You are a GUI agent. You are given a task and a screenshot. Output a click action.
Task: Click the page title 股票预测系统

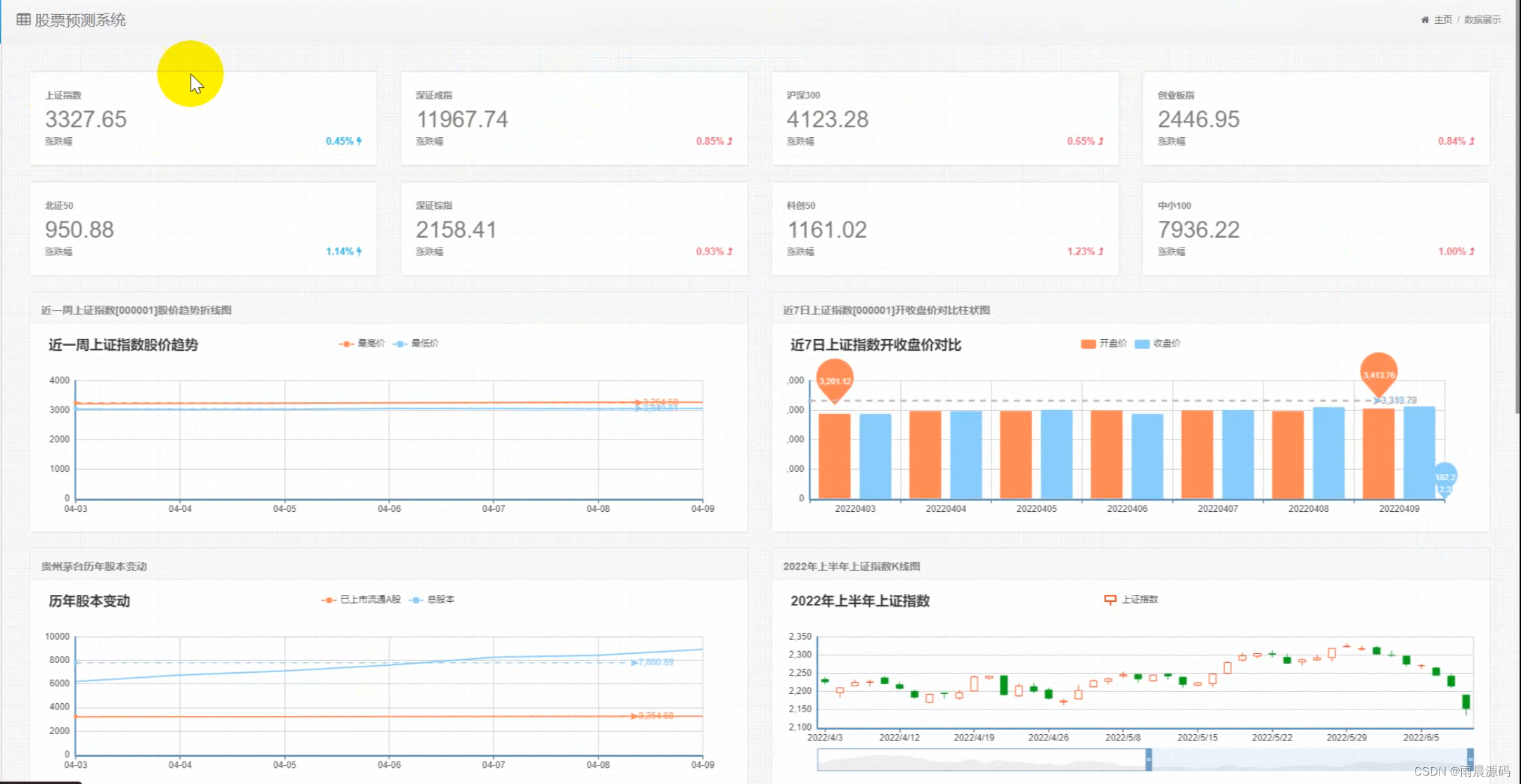(80, 20)
